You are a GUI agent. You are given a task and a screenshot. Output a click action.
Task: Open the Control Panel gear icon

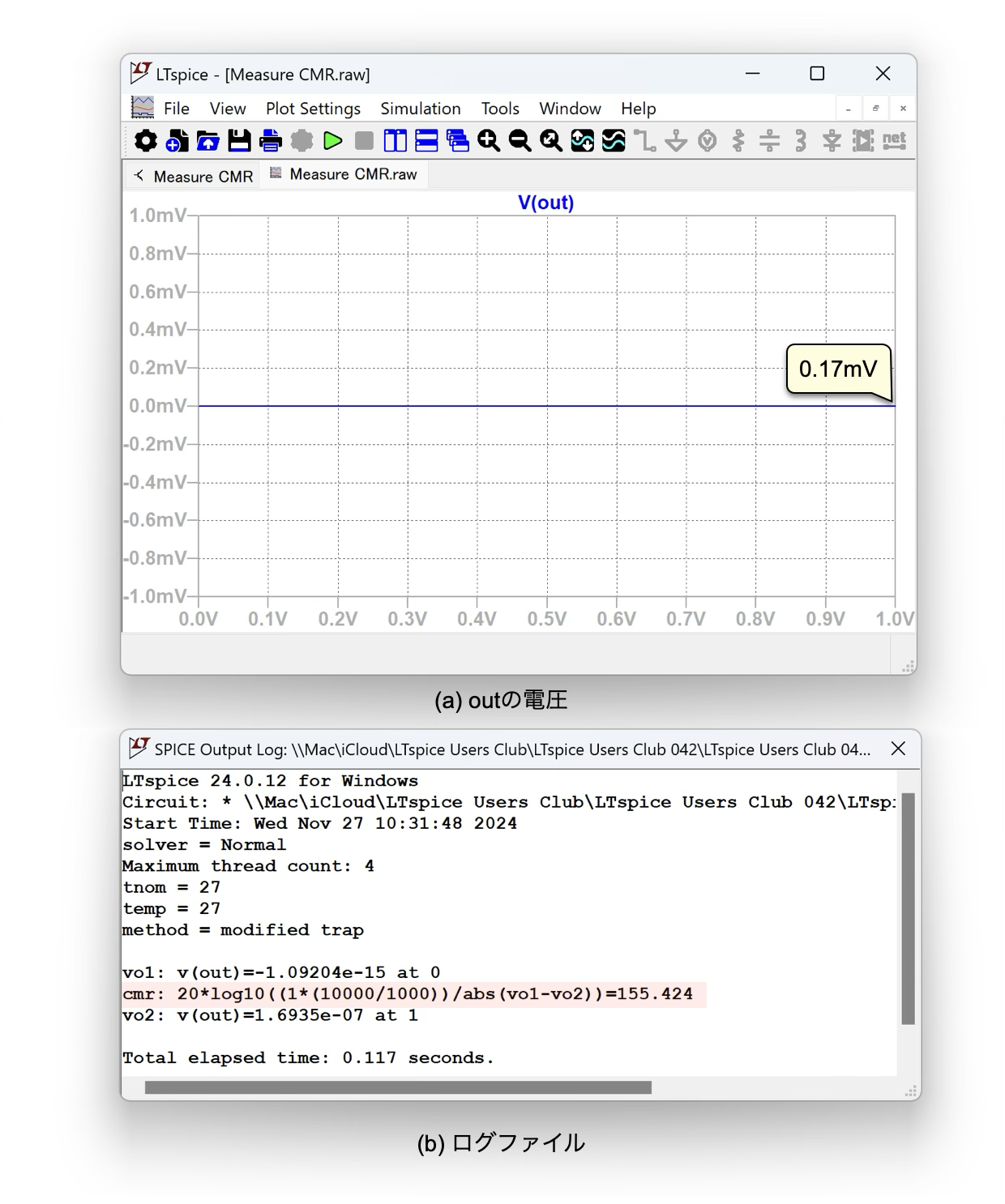pos(146,141)
